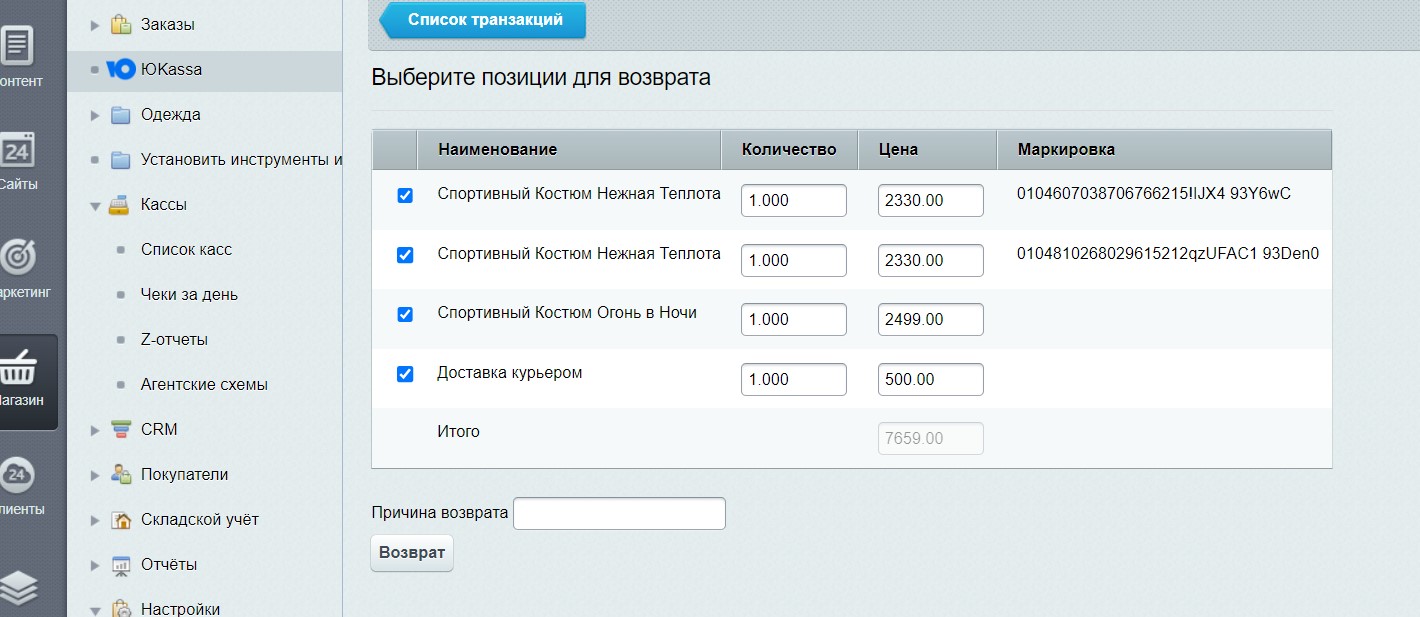Expand the Заказы tree node

(95, 25)
